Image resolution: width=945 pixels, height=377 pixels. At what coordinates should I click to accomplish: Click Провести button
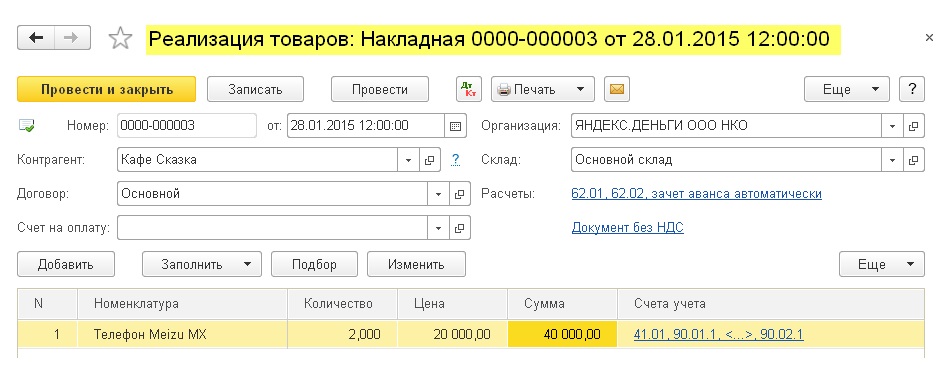380,90
